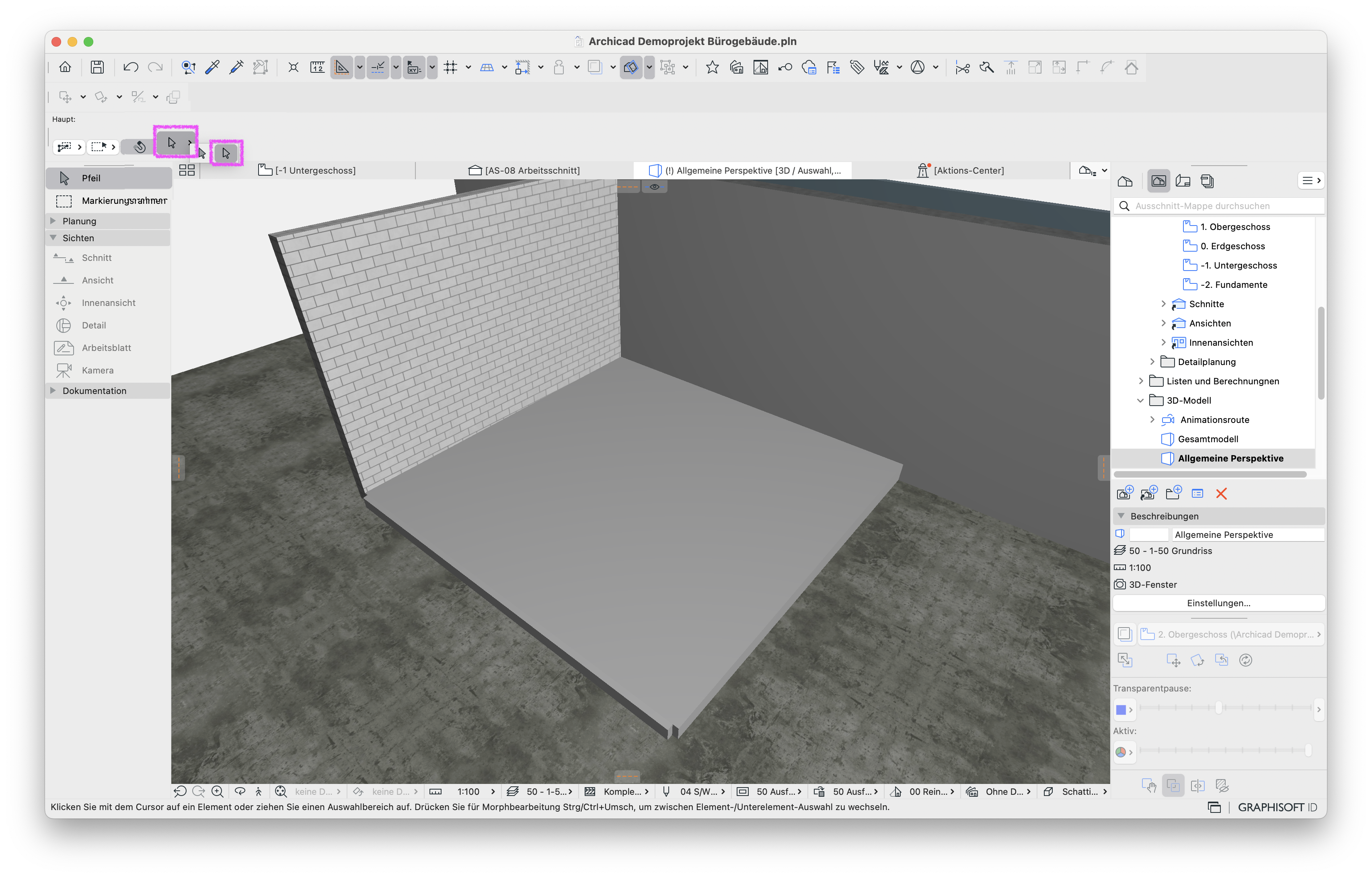Collapse the 3D-Modell folder

point(1140,400)
